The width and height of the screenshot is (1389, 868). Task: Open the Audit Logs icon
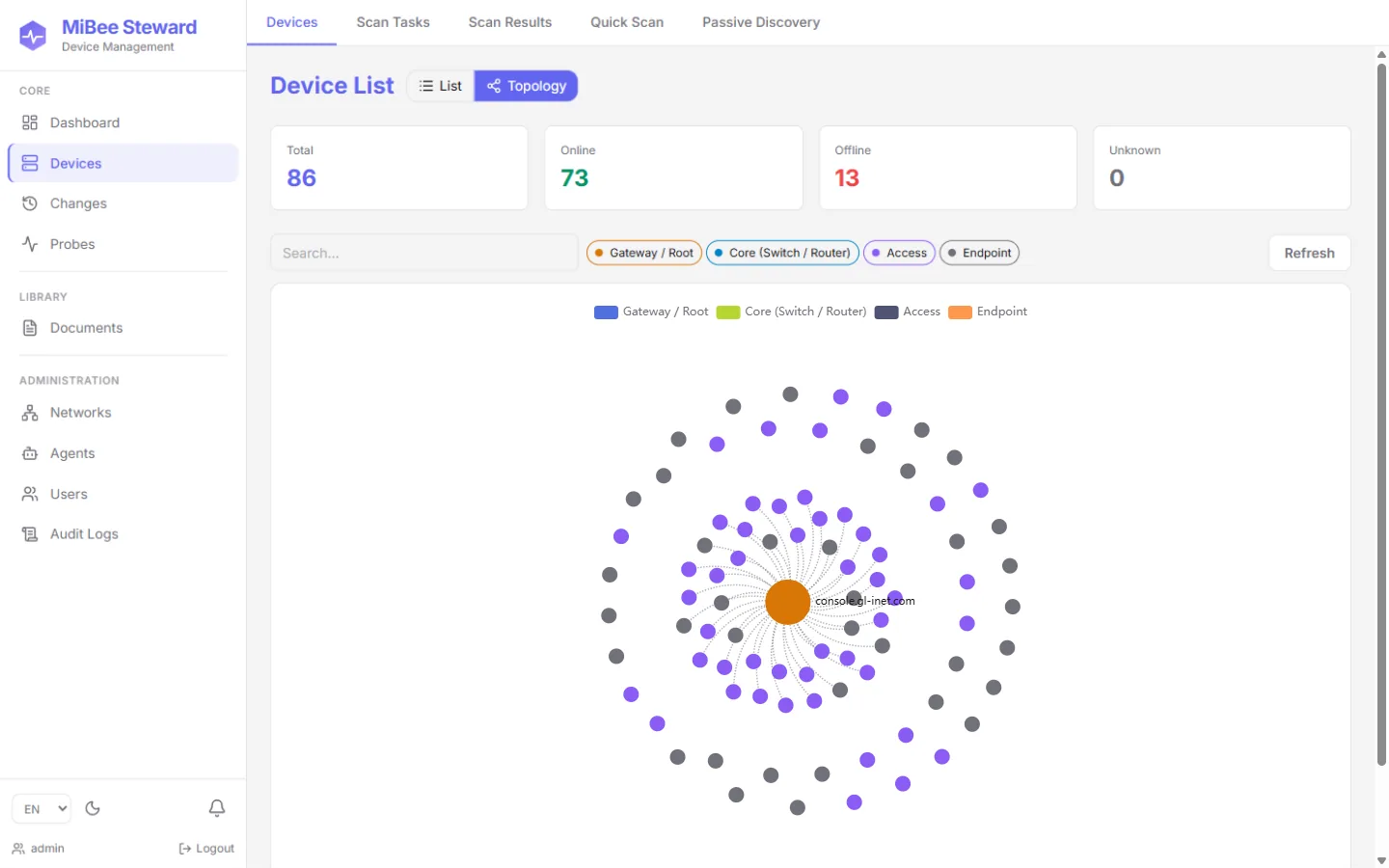(30, 534)
